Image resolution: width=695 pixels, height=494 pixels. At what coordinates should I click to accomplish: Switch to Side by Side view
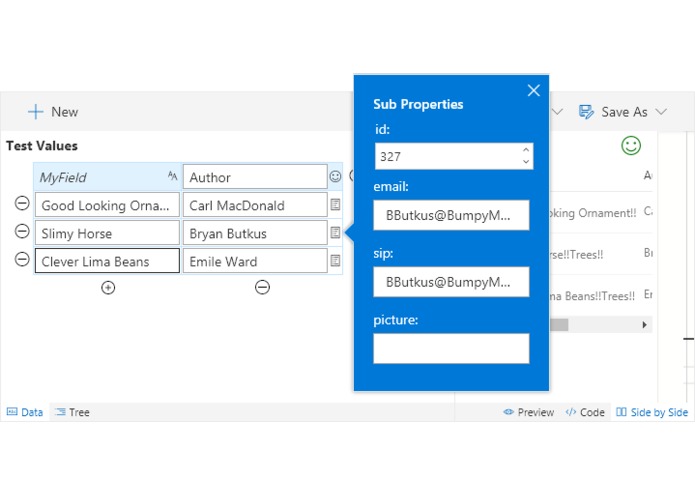[x=652, y=412]
